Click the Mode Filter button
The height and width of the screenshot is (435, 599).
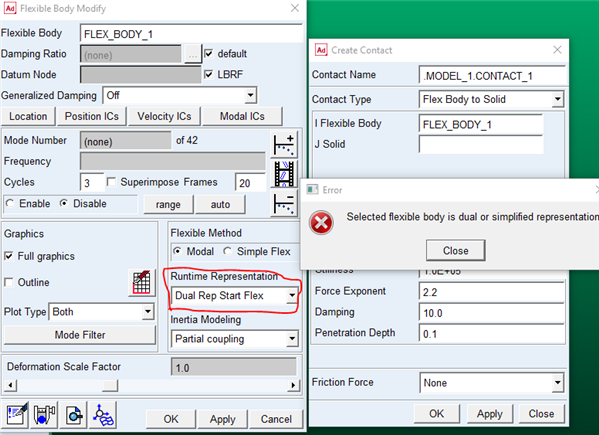click(80, 335)
